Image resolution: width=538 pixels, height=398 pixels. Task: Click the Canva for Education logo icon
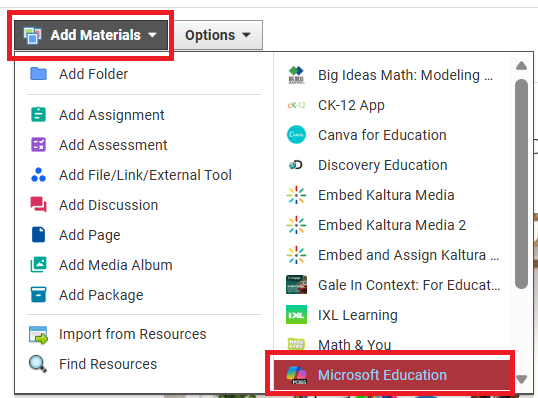coord(296,135)
